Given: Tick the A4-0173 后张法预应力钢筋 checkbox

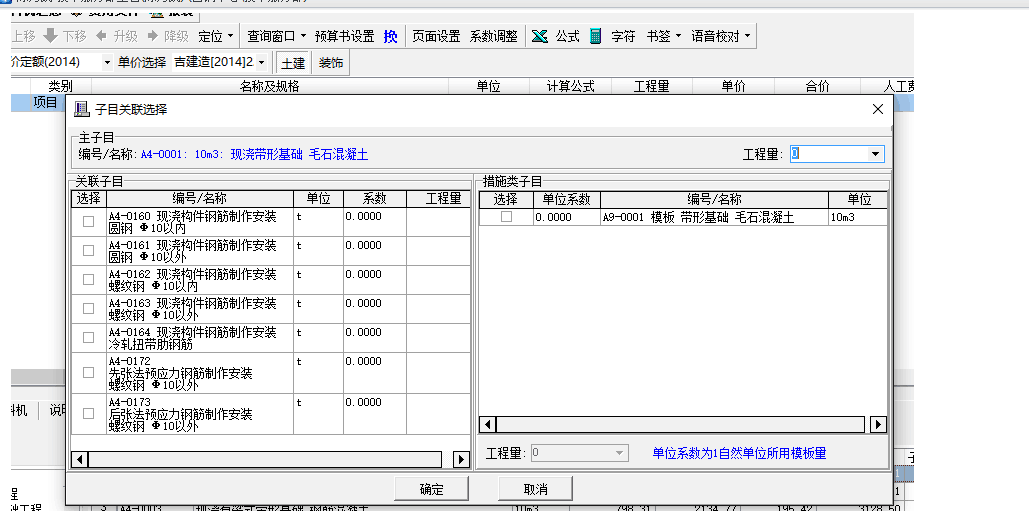Looking at the screenshot, I should coord(88,413).
